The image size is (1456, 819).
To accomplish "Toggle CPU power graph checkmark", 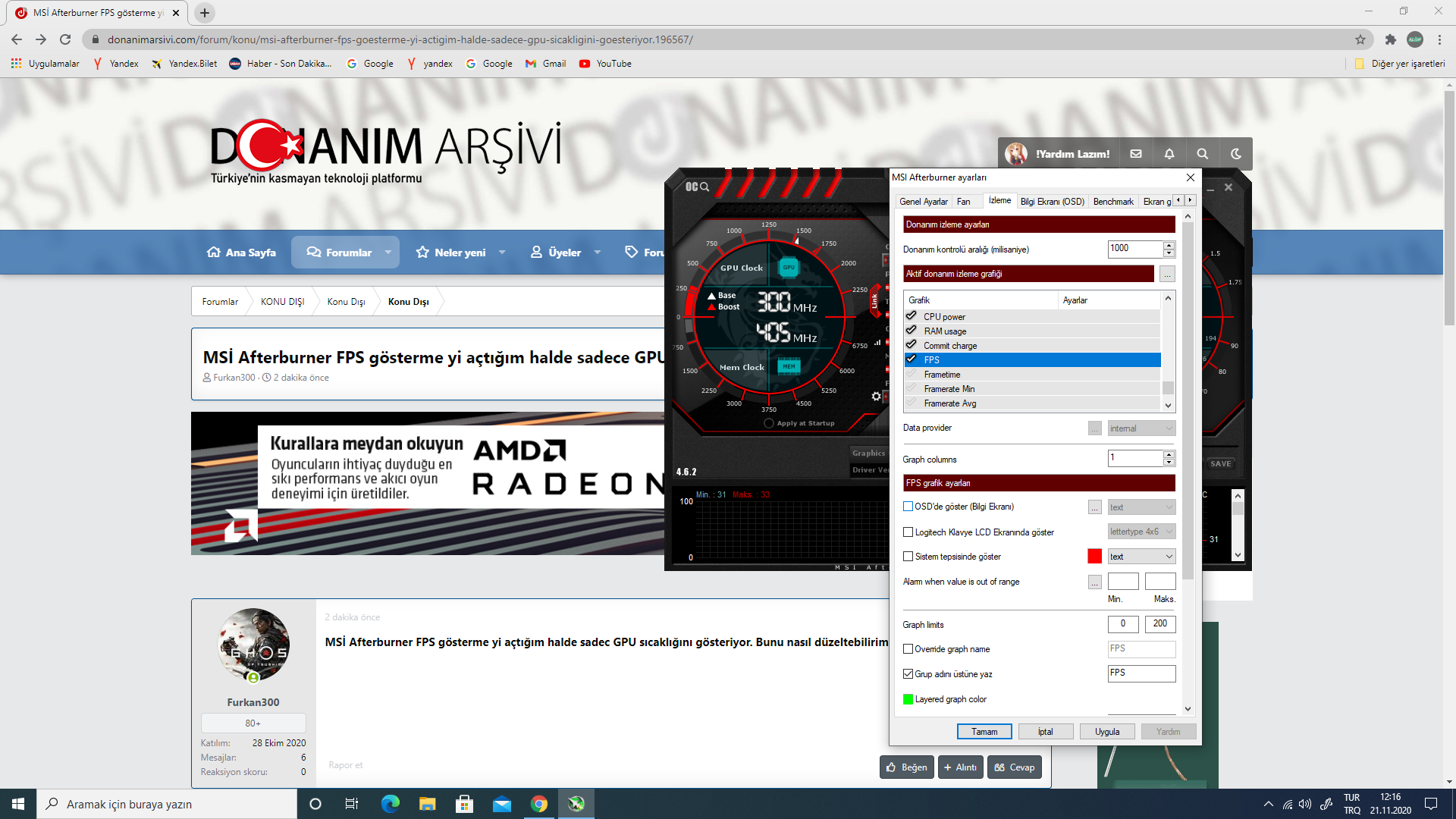I will [912, 315].
